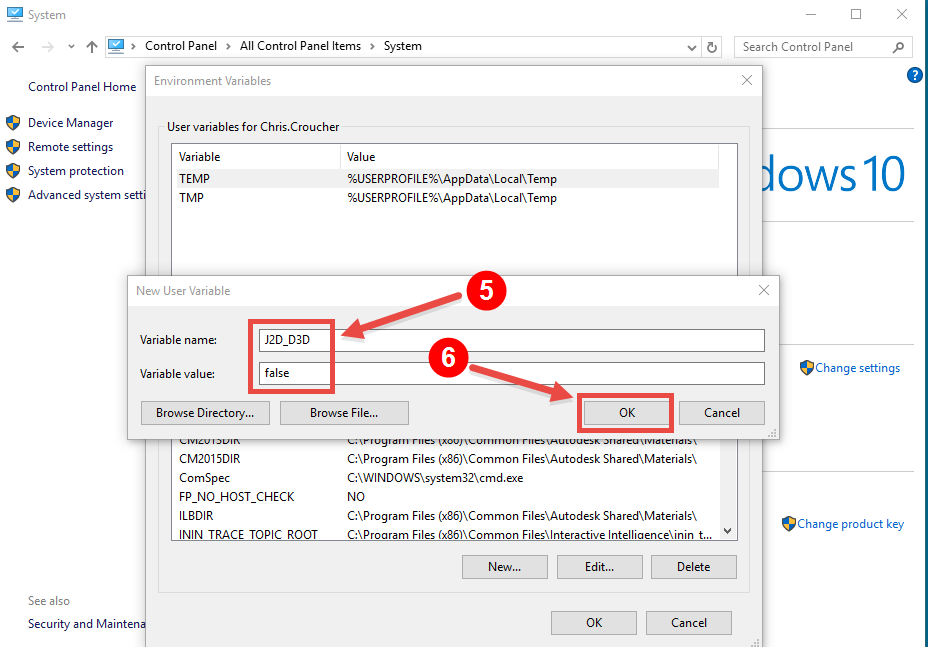This screenshot has width=928, height=647.
Task: Maximize the System window
Action: tap(856, 14)
